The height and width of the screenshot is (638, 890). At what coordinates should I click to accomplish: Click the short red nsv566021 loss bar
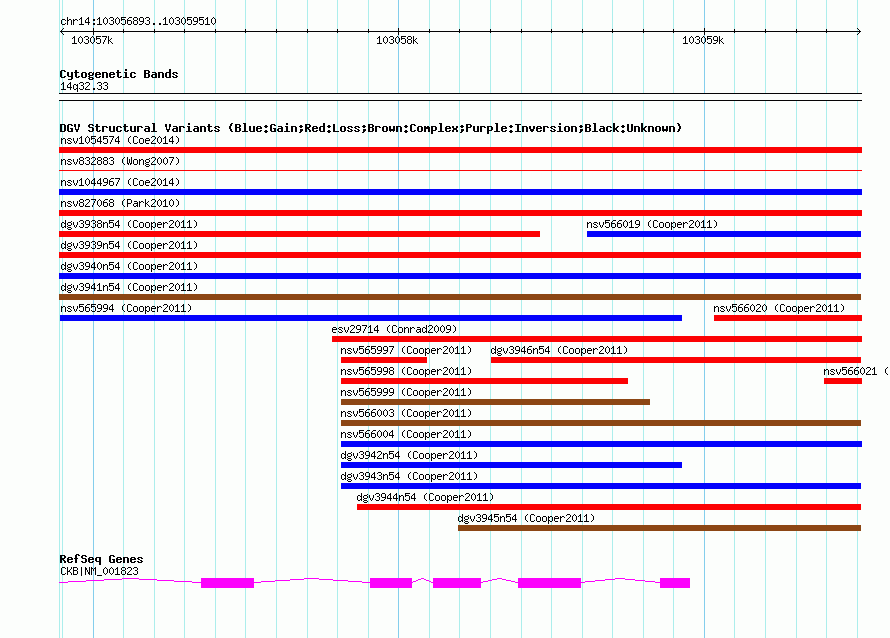click(x=843, y=381)
